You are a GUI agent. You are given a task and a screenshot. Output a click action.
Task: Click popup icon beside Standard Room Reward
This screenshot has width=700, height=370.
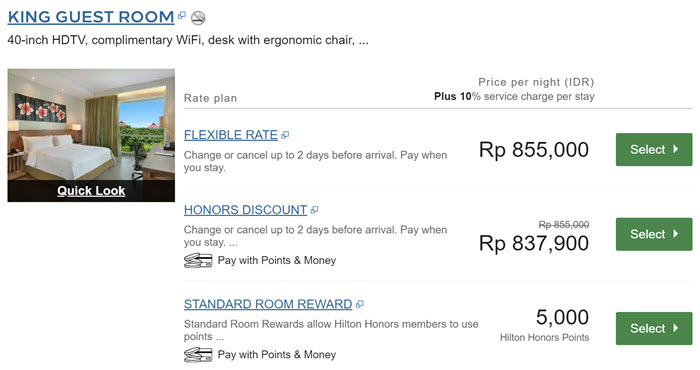tap(360, 304)
